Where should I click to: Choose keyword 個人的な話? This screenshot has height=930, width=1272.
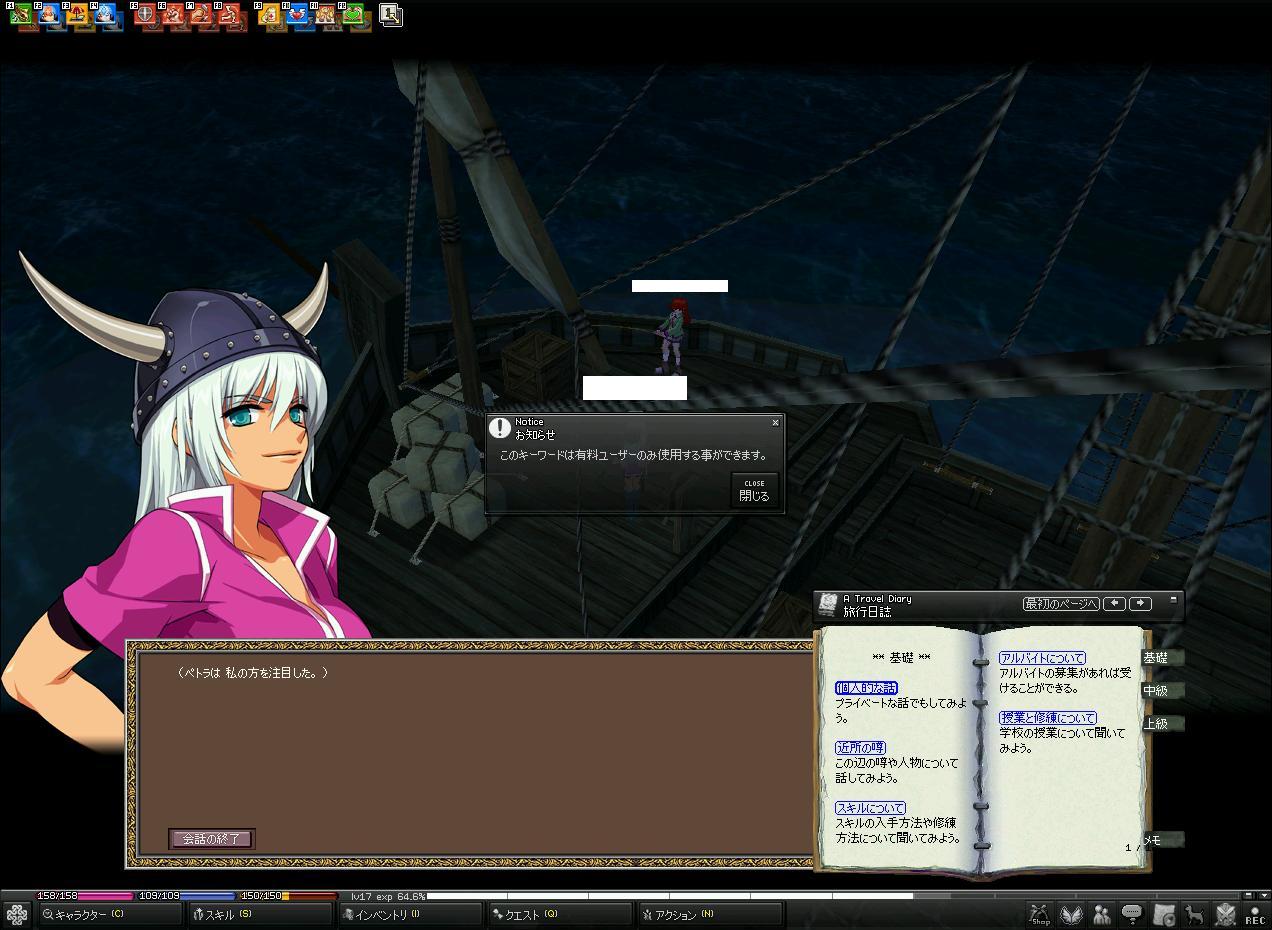coord(866,688)
